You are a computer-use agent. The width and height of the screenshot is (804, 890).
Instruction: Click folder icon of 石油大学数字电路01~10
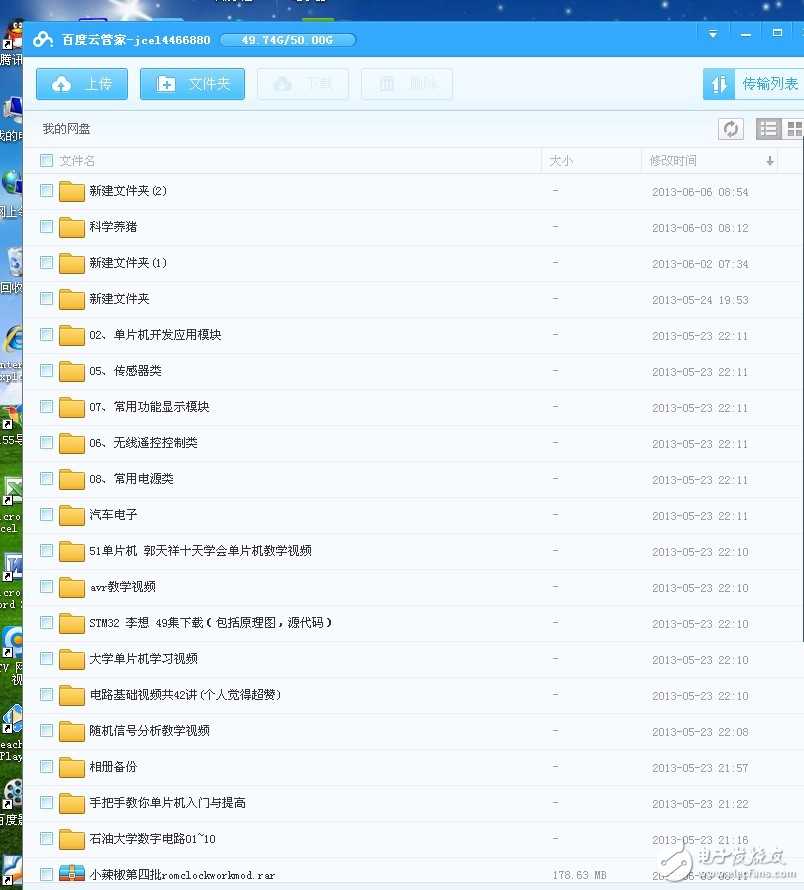(72, 839)
